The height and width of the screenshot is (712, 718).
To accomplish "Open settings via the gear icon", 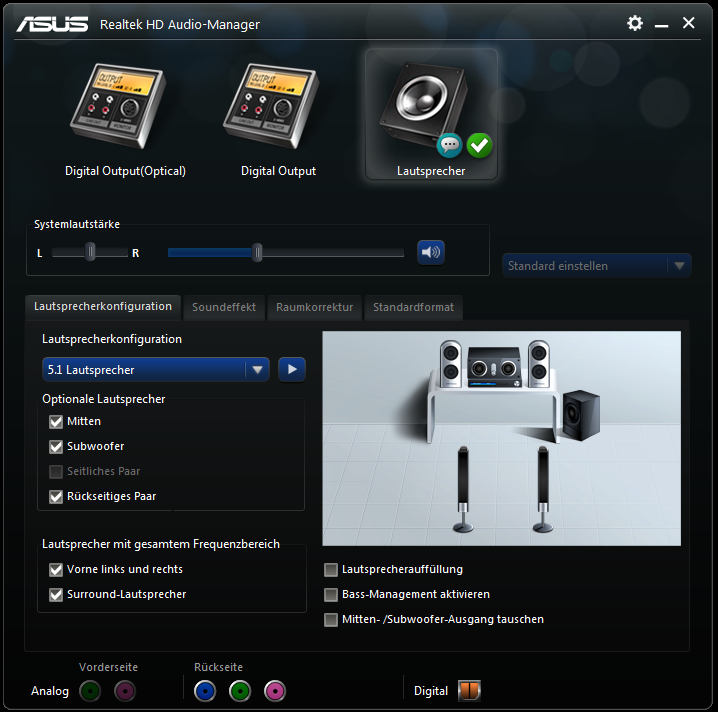I will (635, 23).
